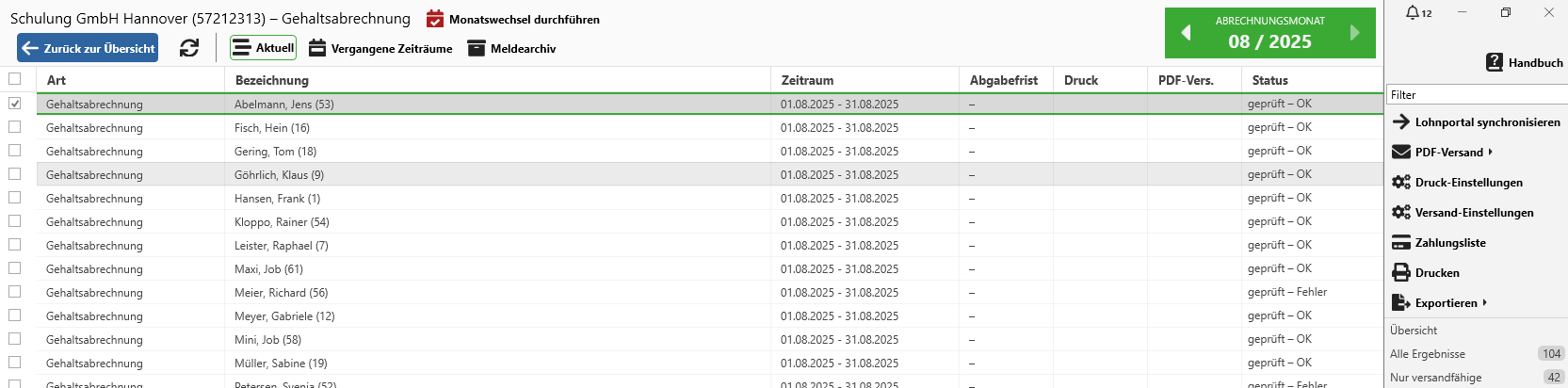Click the refresh arrows icon
This screenshot has height=388, width=1568.
pos(189,48)
